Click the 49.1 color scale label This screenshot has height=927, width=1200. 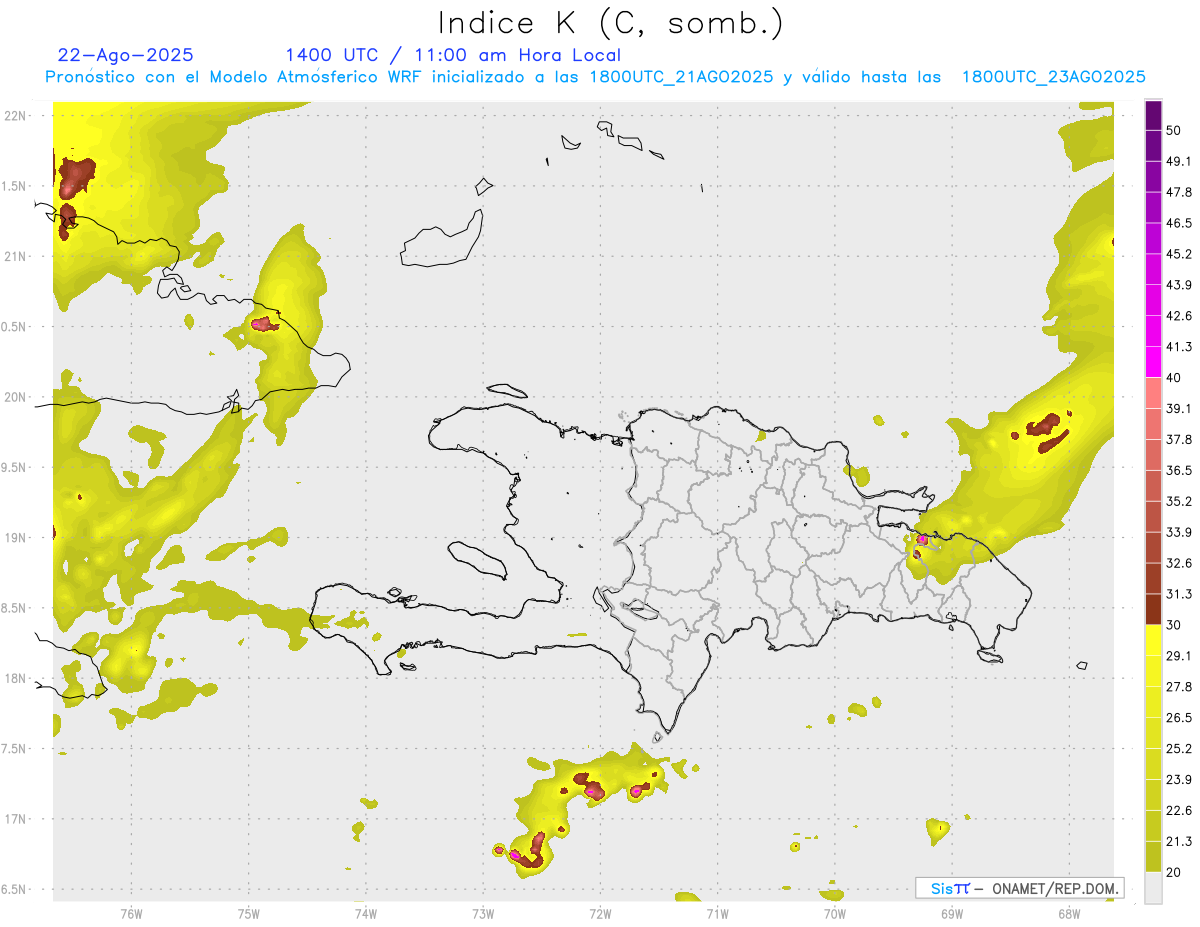1178,161
